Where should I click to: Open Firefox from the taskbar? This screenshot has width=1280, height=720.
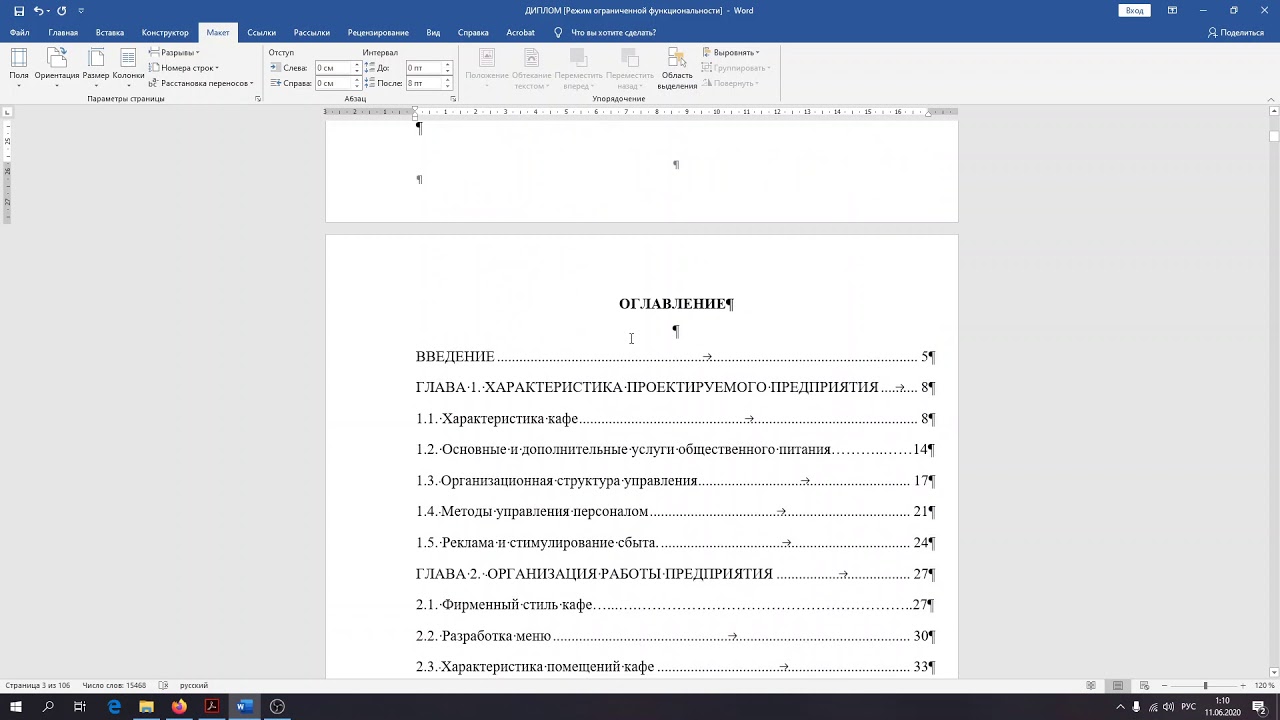point(179,707)
